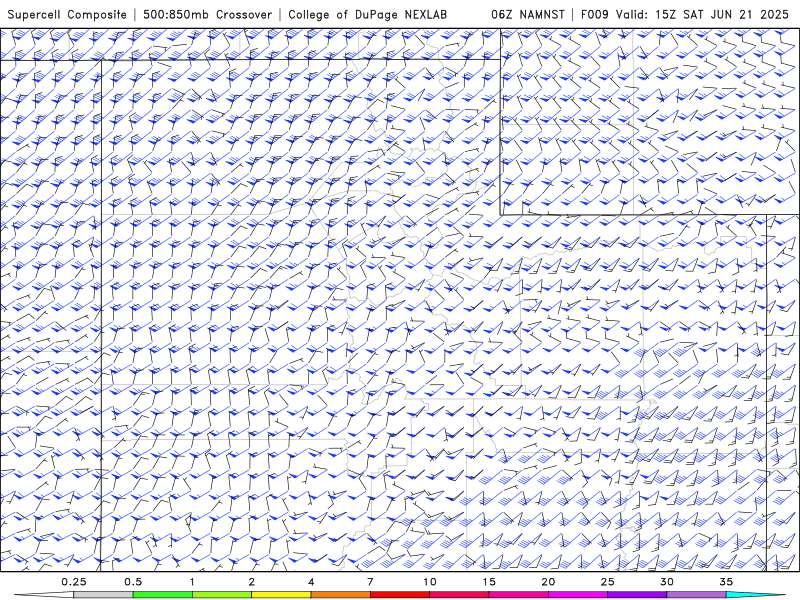
Task: Click the cyan above-35 legend arrow
Action: [756, 595]
